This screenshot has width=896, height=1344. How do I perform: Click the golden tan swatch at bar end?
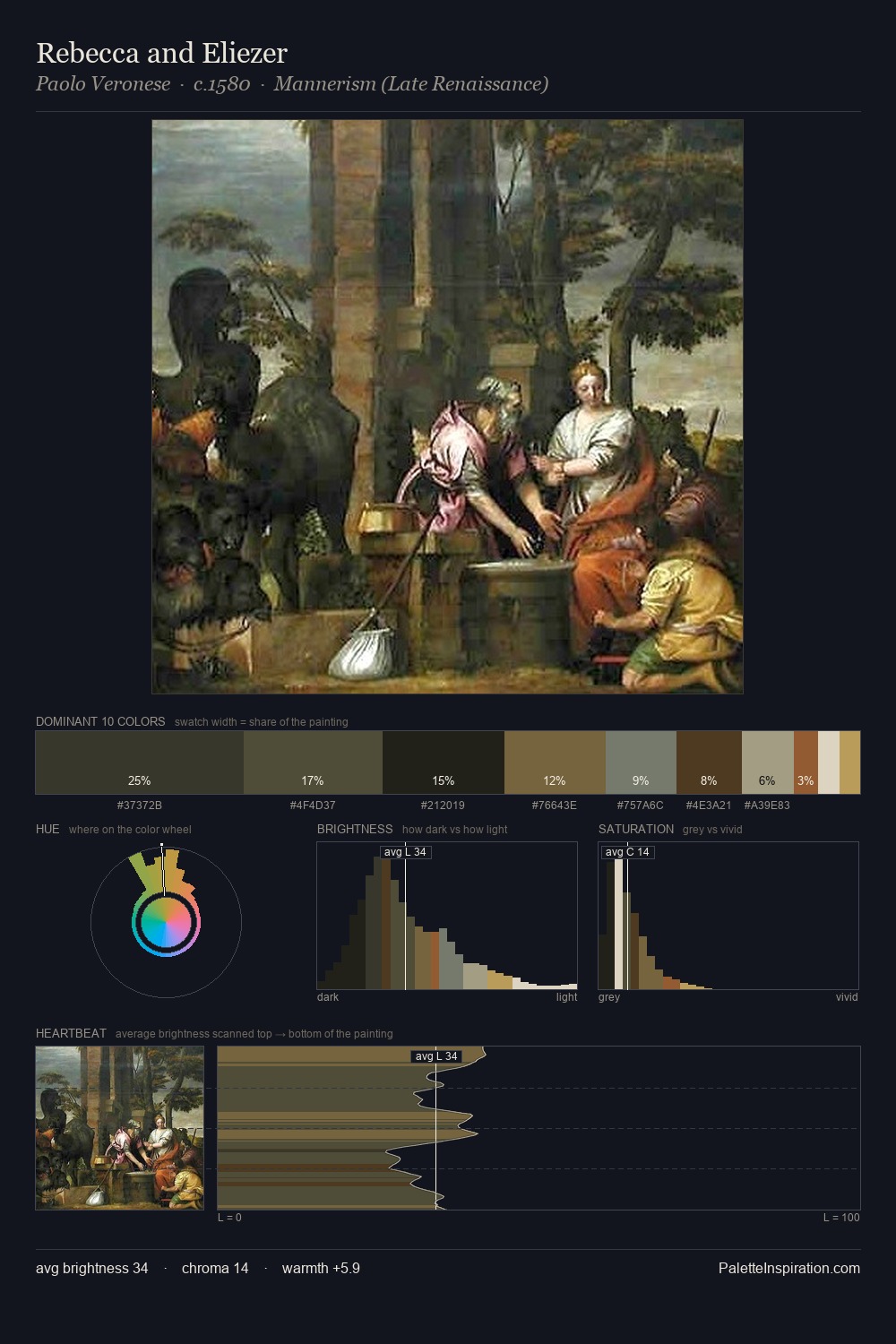point(849,762)
